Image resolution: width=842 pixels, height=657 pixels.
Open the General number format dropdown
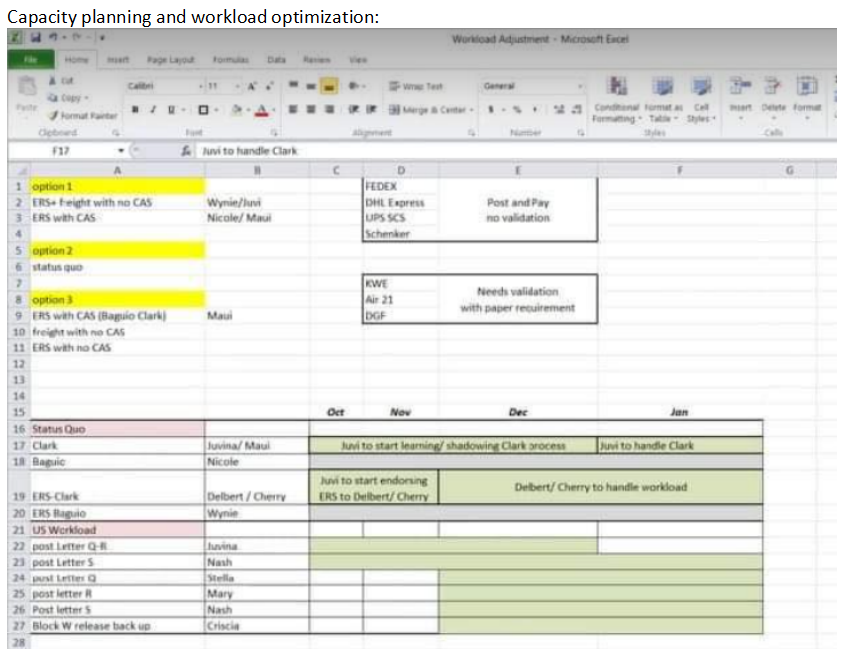click(580, 86)
